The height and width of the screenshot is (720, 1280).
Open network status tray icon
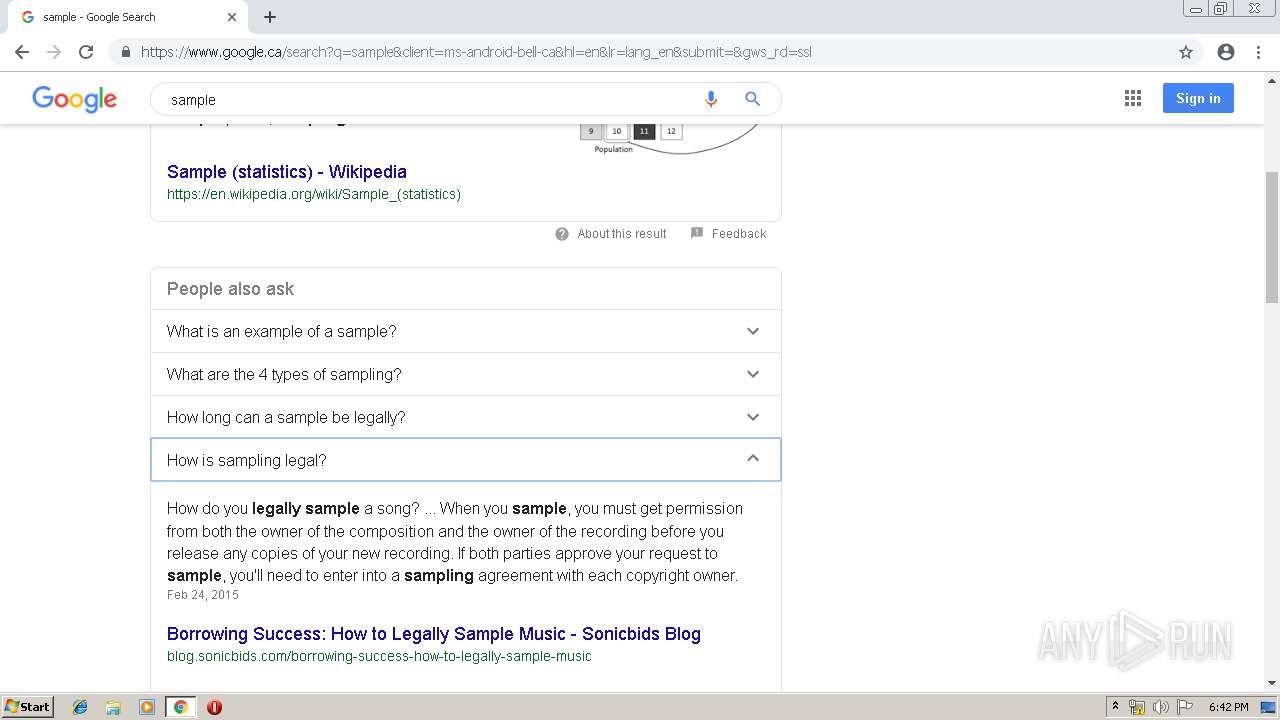1137,707
